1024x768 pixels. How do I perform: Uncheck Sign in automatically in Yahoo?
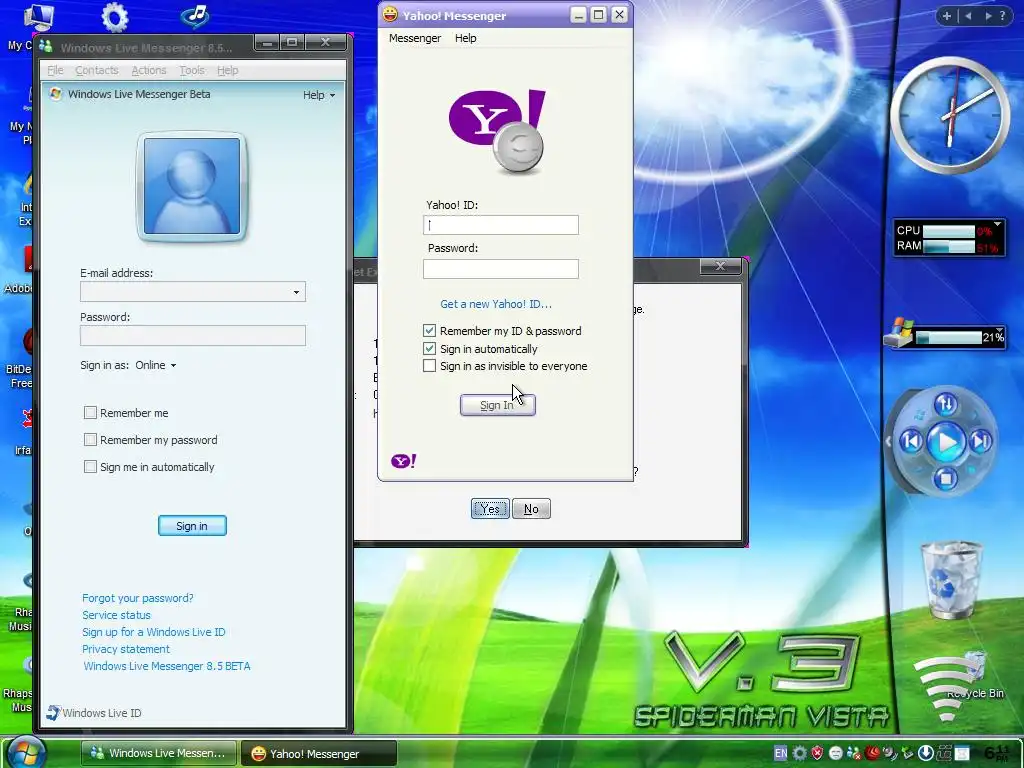[x=429, y=349]
